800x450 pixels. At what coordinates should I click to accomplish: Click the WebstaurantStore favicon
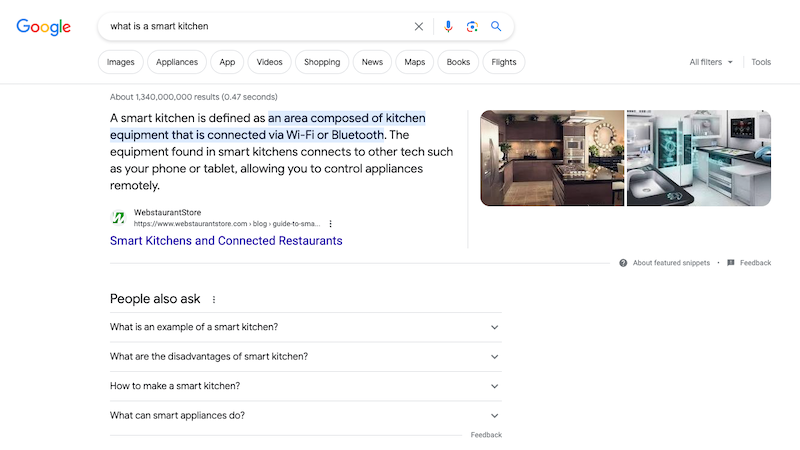click(118, 218)
